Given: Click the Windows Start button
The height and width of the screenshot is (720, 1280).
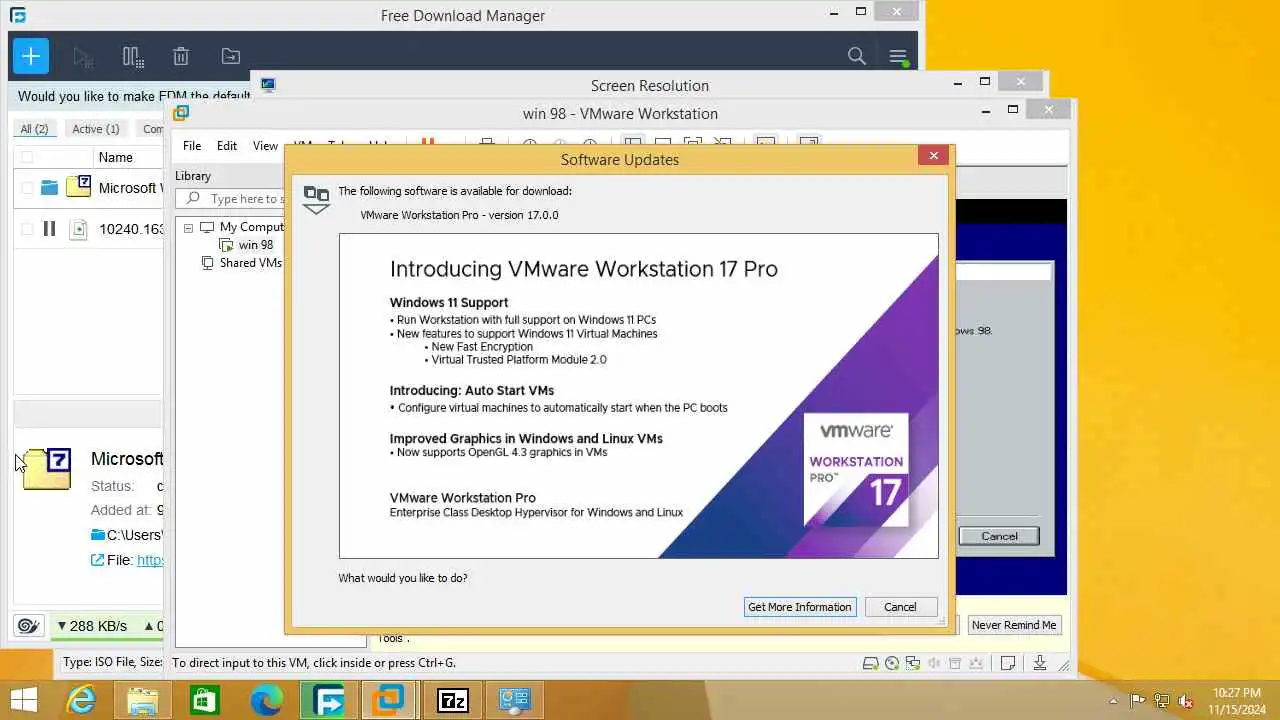Looking at the screenshot, I should [x=24, y=700].
